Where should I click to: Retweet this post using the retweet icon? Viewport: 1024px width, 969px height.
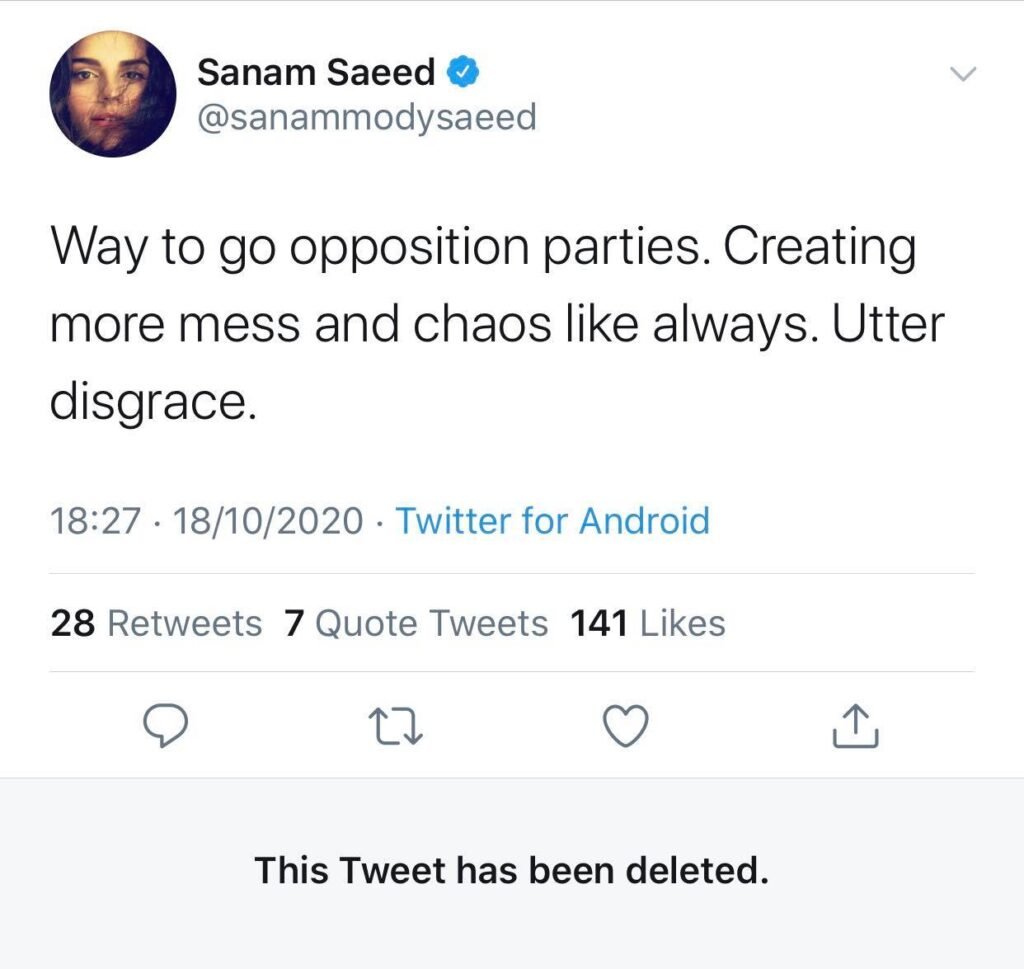tap(395, 727)
